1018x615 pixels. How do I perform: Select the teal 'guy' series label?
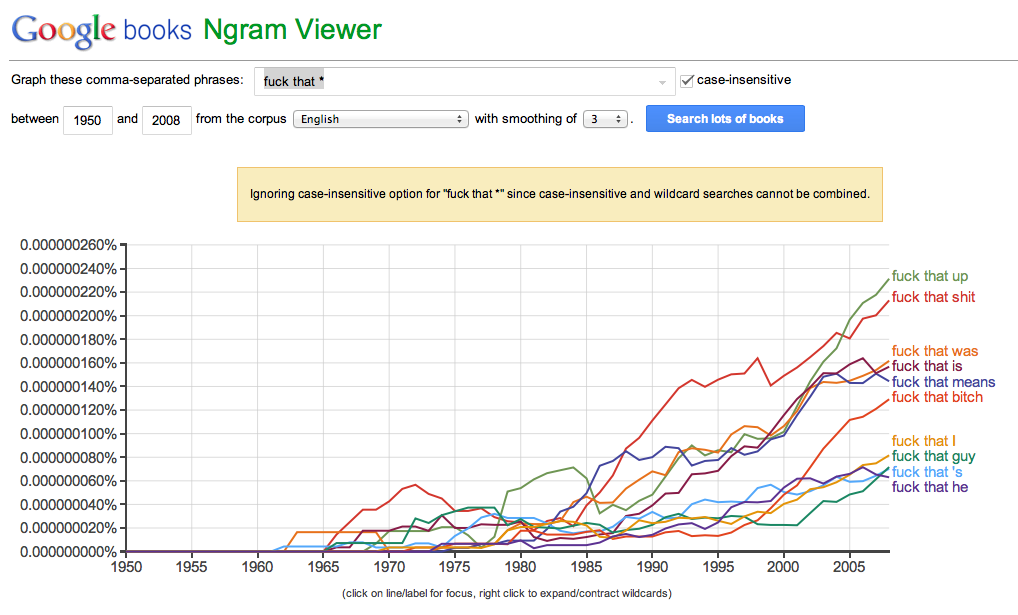coord(933,457)
